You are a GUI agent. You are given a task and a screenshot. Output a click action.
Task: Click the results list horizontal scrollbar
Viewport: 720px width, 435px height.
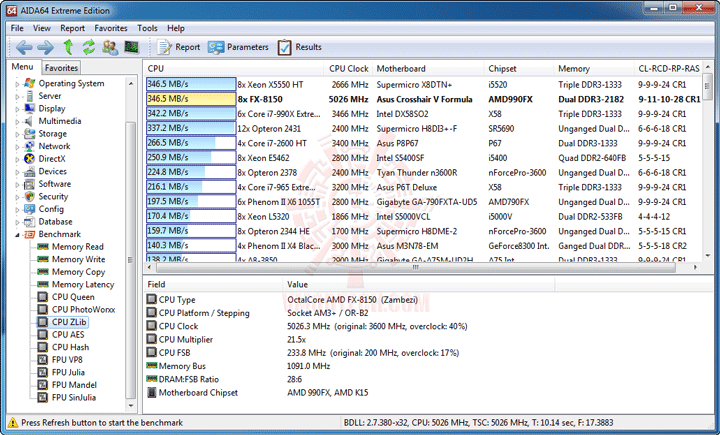[416, 267]
